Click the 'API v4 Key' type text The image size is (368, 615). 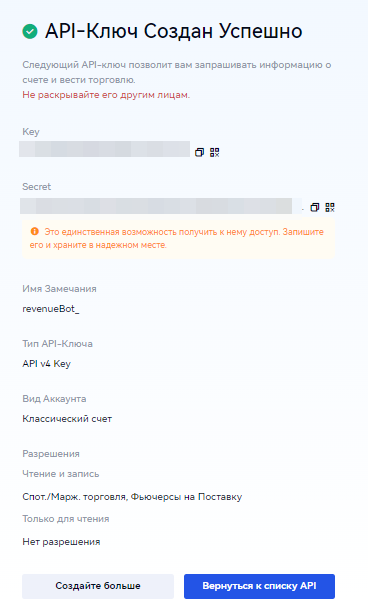(46, 364)
